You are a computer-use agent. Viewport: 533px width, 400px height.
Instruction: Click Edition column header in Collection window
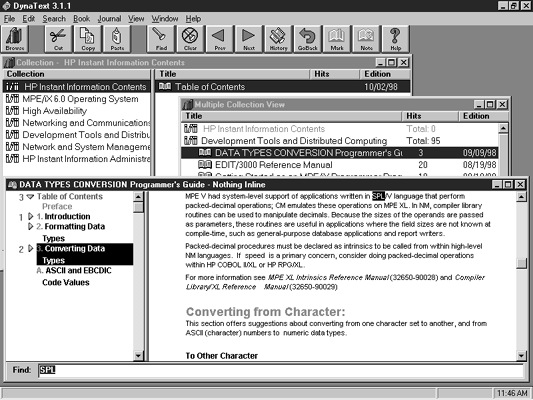click(x=385, y=74)
